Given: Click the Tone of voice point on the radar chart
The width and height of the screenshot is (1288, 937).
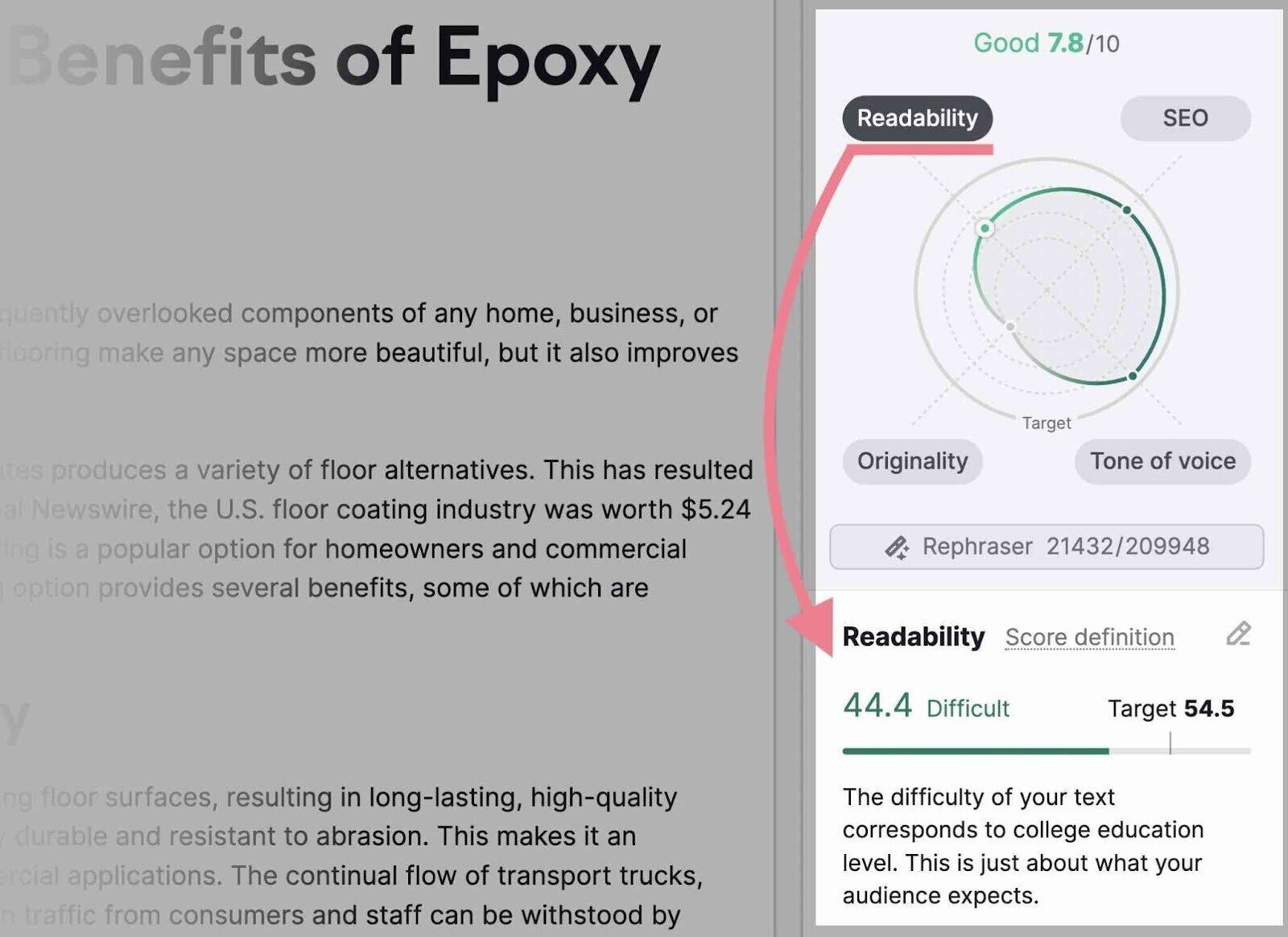Looking at the screenshot, I should click(x=1133, y=376).
